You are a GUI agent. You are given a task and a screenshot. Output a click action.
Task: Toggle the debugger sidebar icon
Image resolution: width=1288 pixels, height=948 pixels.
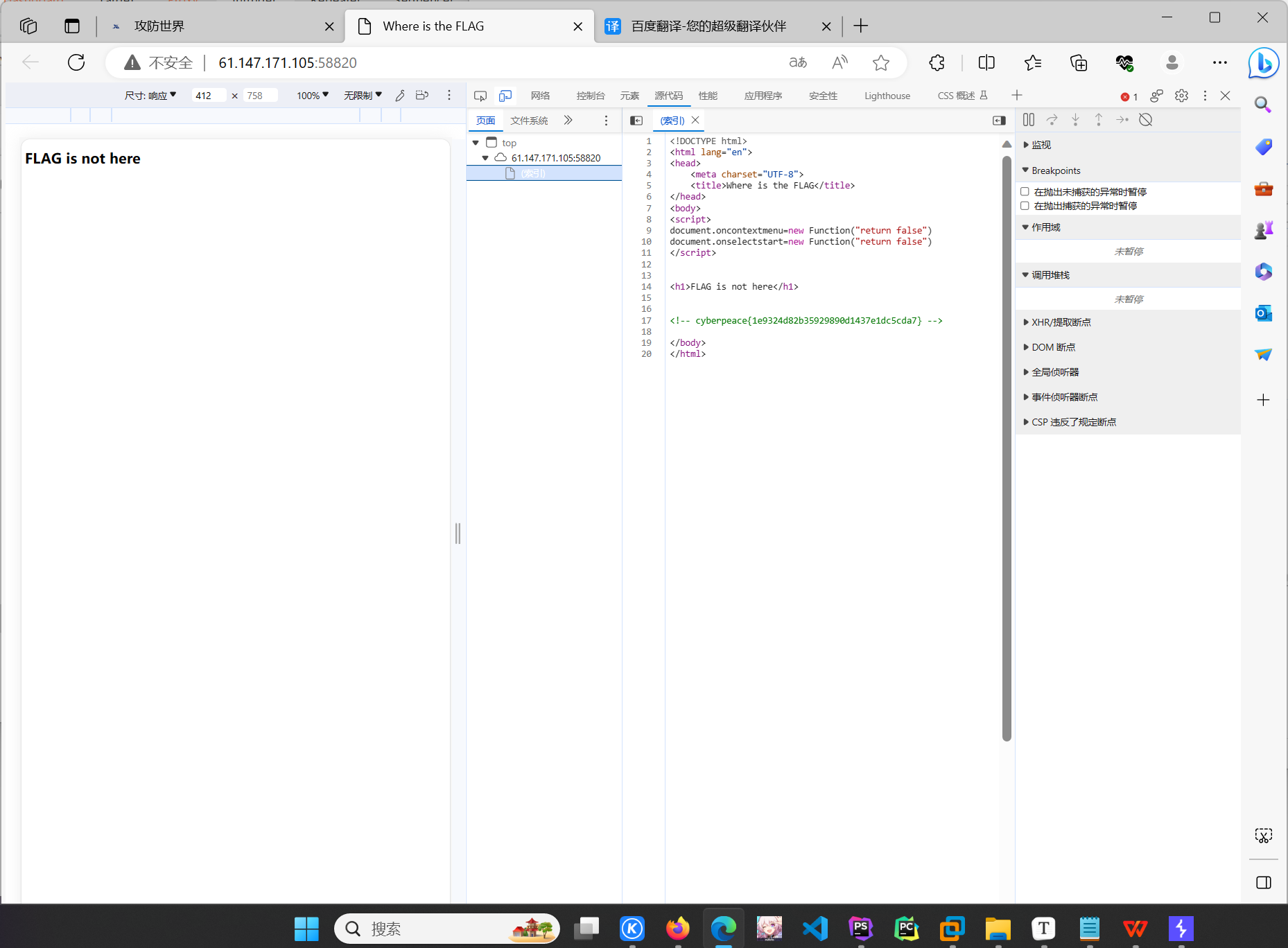click(x=999, y=121)
